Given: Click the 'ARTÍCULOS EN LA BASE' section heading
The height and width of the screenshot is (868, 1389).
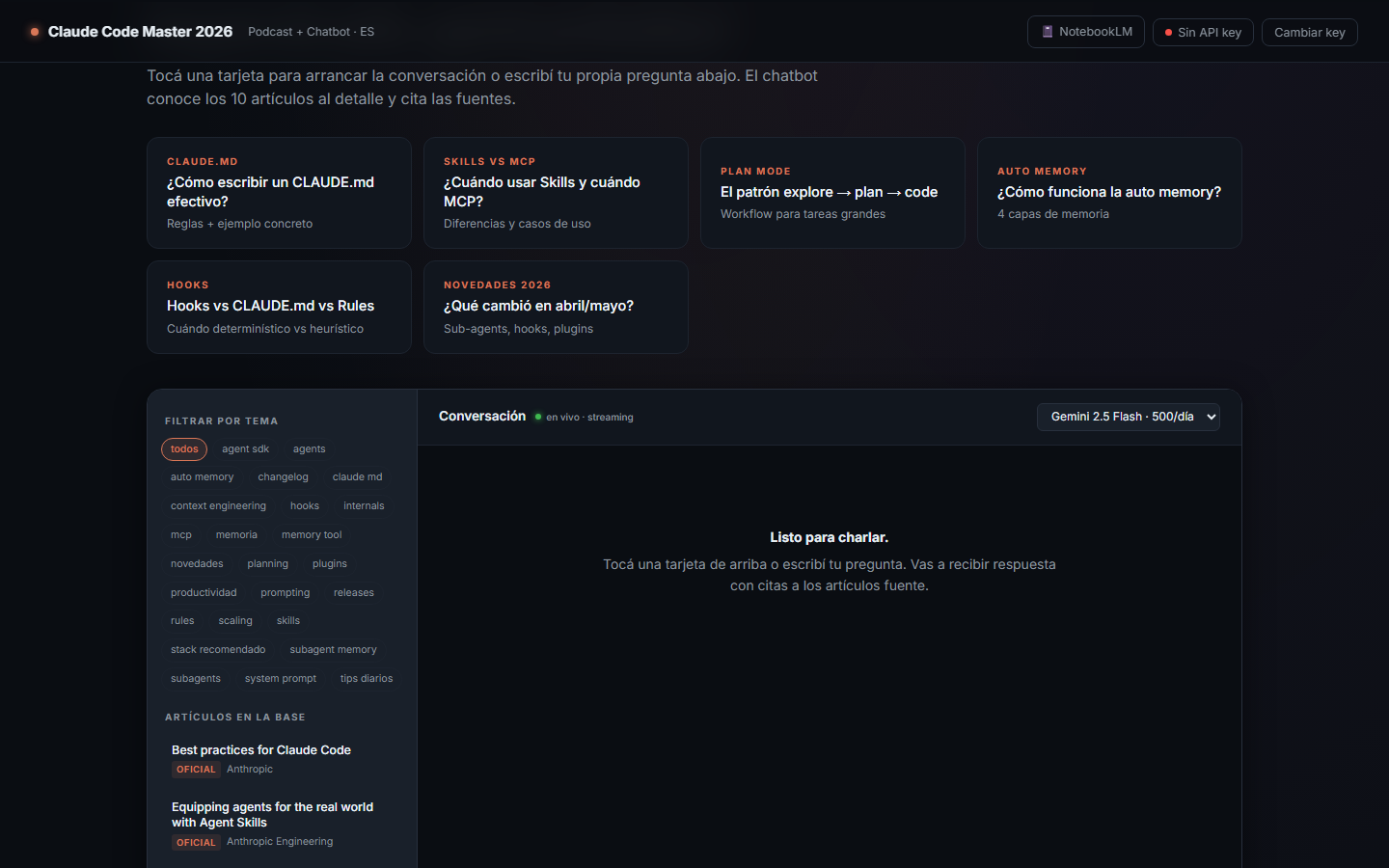Looking at the screenshot, I should (235, 718).
